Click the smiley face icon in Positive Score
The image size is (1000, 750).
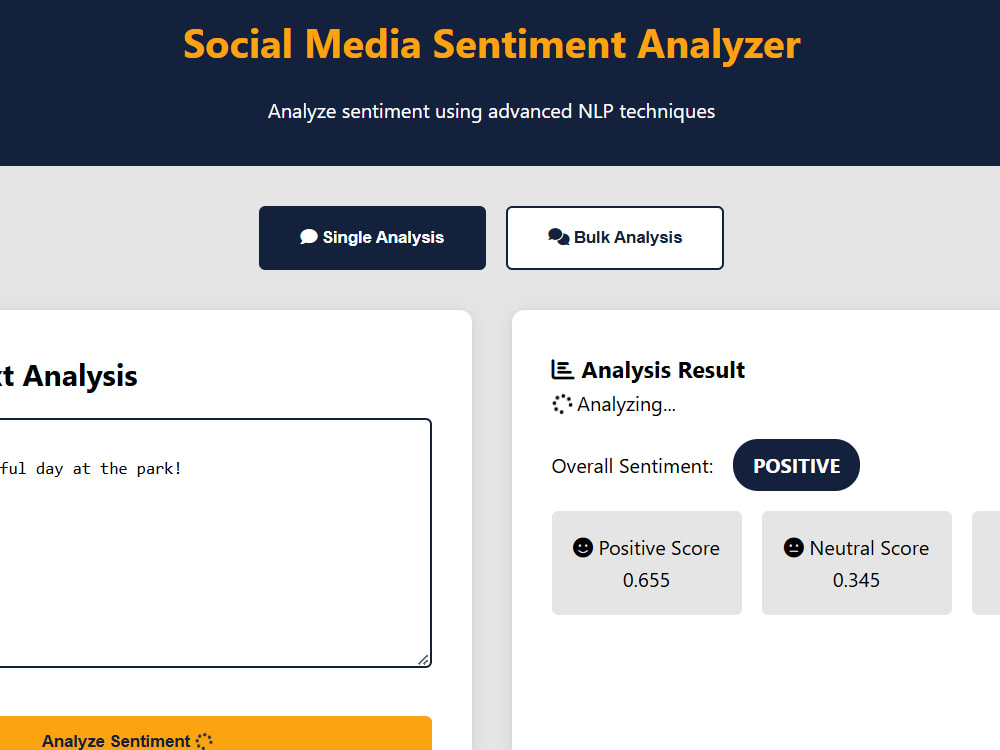pos(582,547)
